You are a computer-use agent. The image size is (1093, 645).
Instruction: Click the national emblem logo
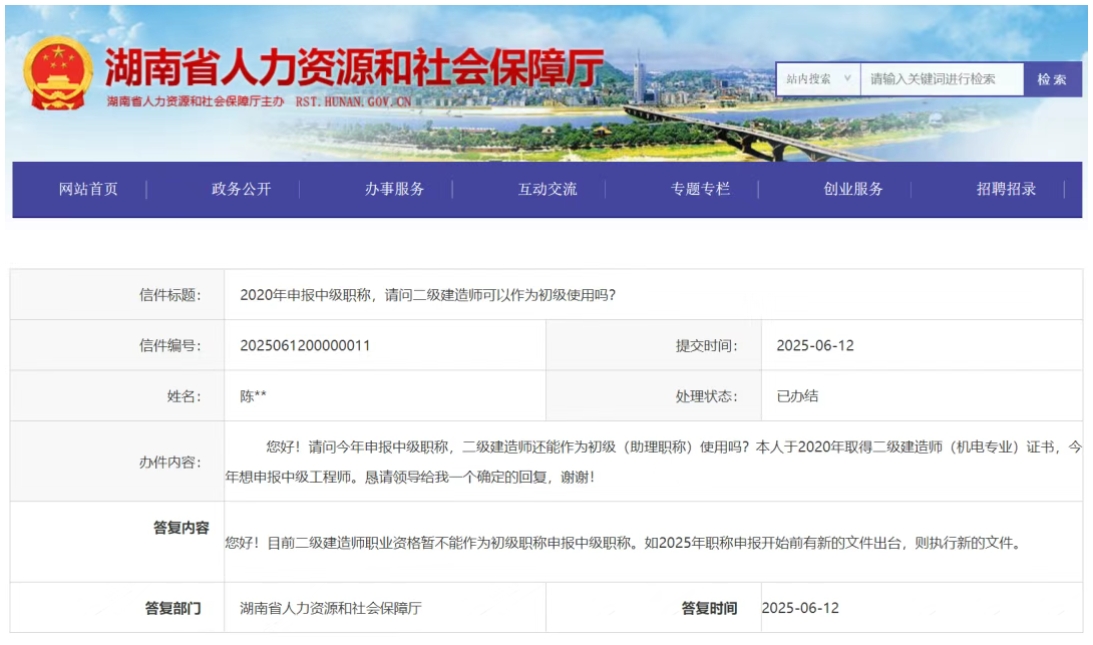pyautogui.click(x=58, y=74)
